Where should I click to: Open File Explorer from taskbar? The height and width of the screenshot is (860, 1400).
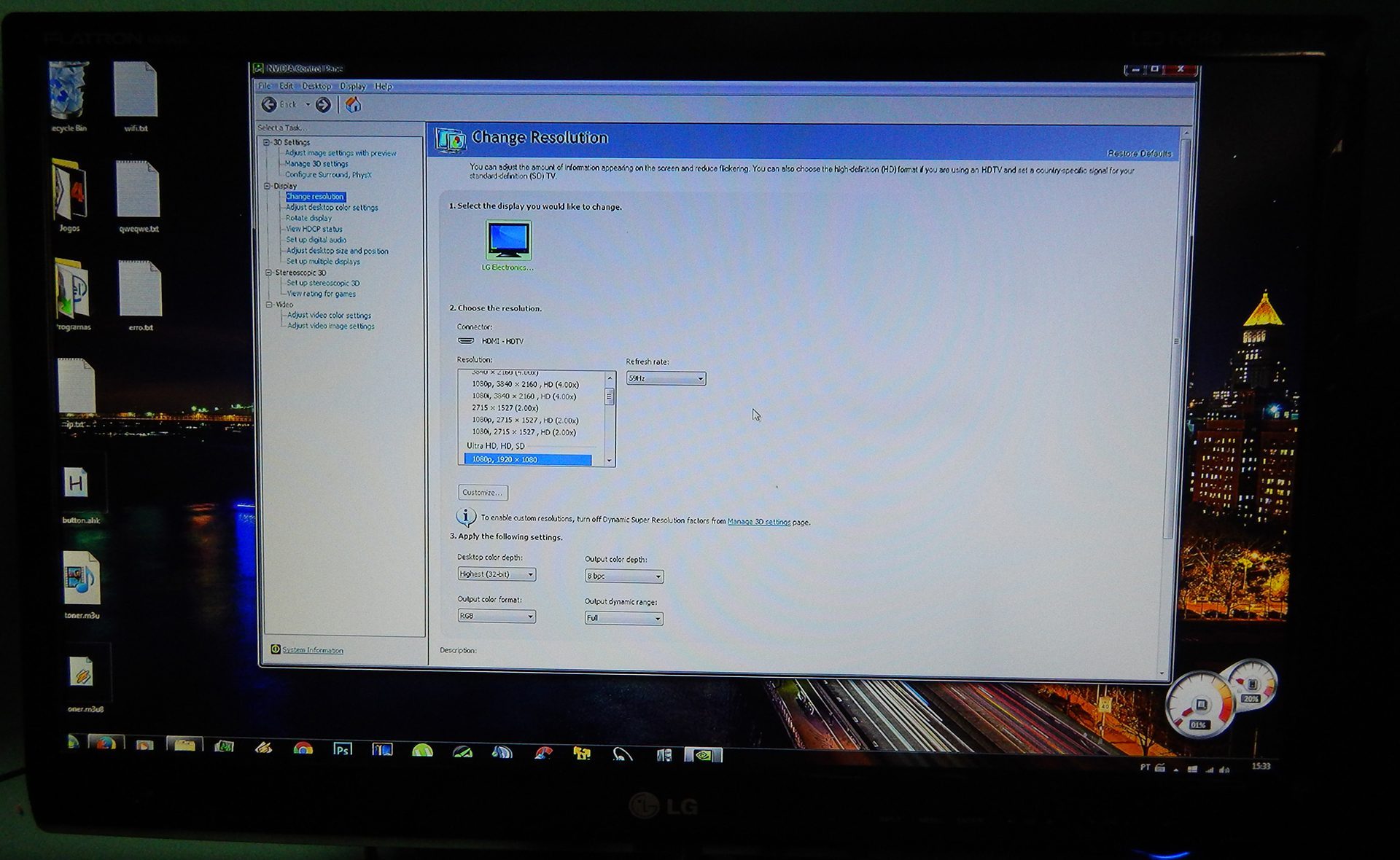[184, 745]
